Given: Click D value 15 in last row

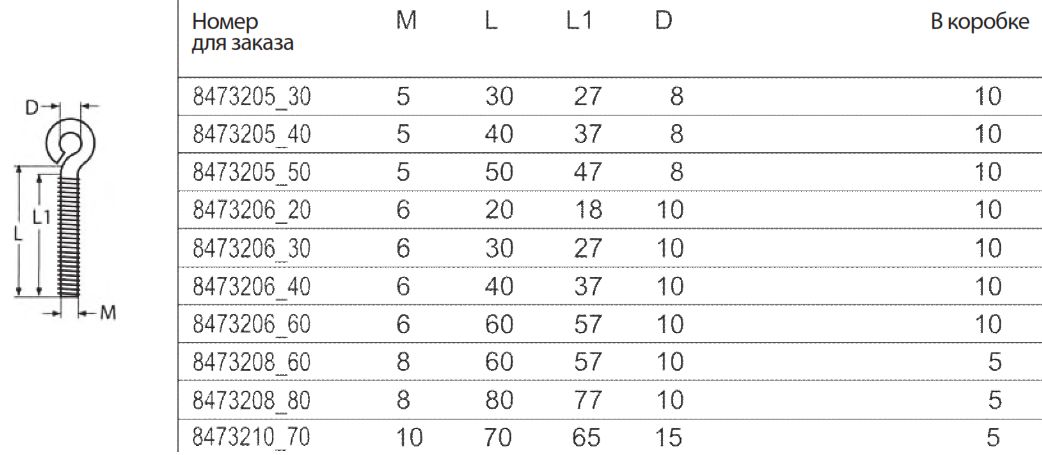Looking at the screenshot, I should (x=669, y=438).
